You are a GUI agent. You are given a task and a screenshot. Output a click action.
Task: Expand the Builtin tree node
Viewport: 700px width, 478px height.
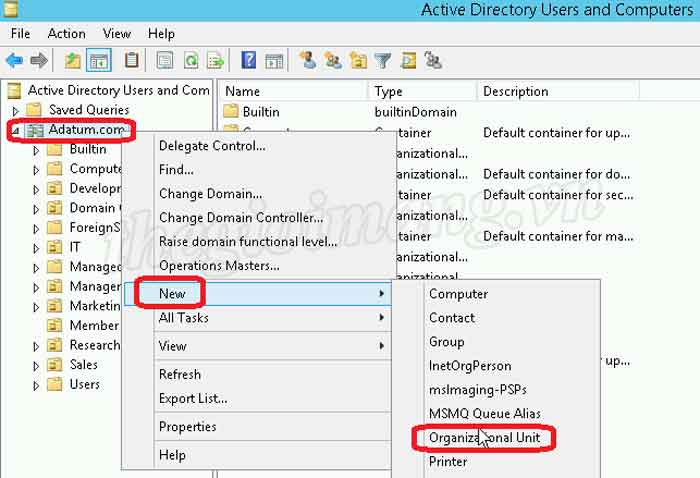36,150
